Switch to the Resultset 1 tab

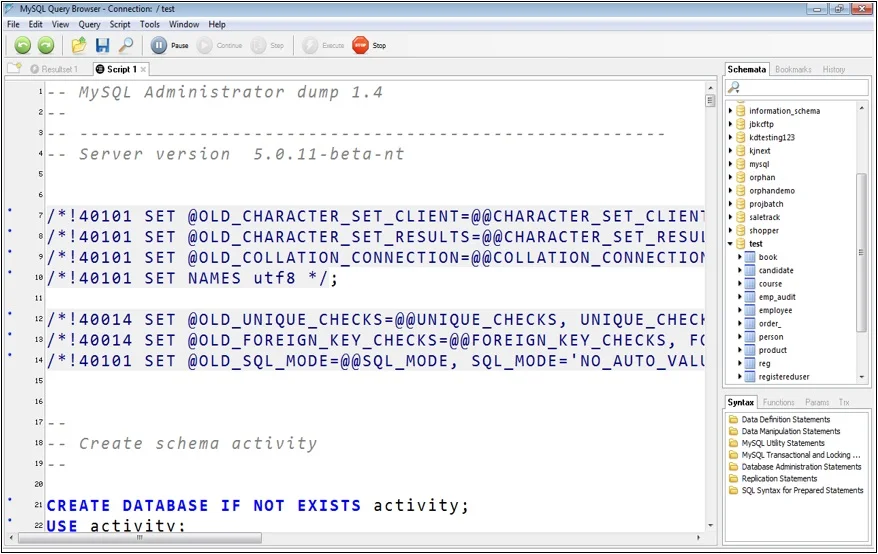pos(54,69)
